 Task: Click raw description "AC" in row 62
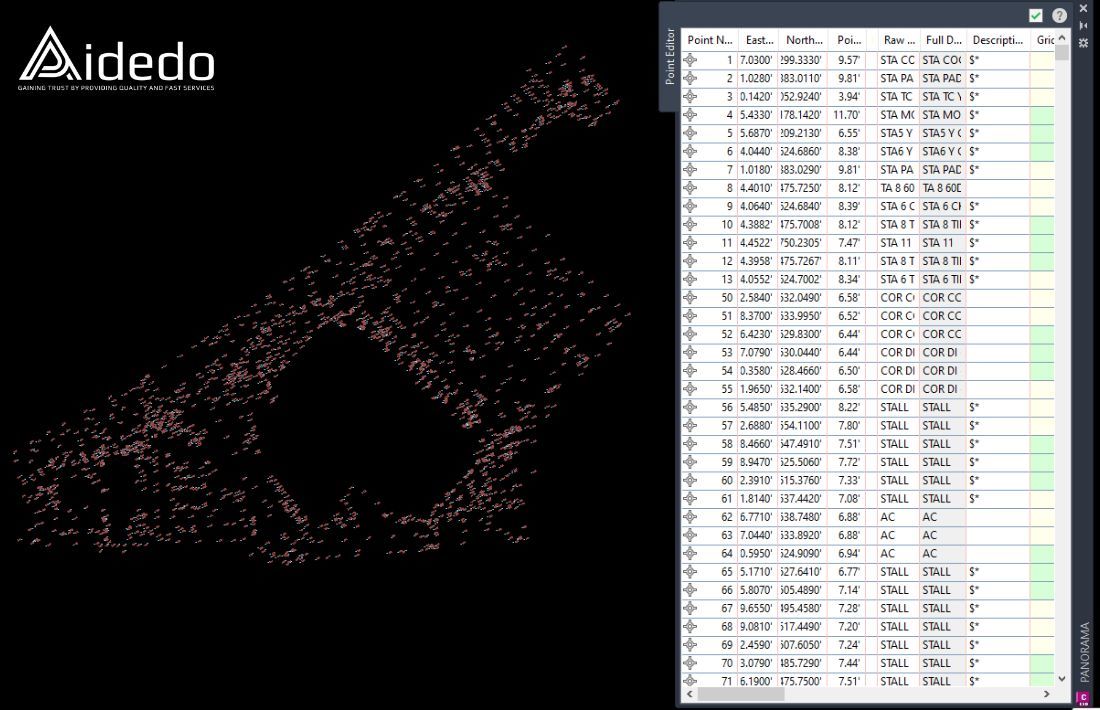899,517
